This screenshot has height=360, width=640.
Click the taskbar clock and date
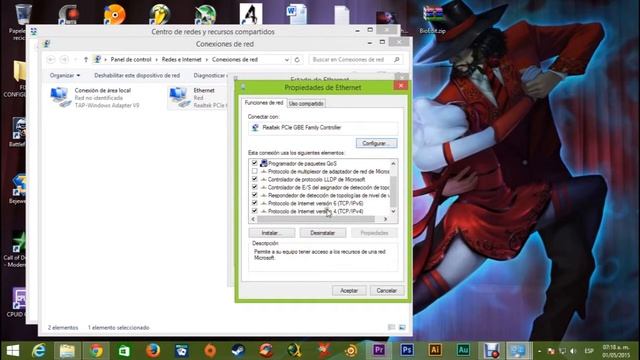tap(616, 351)
